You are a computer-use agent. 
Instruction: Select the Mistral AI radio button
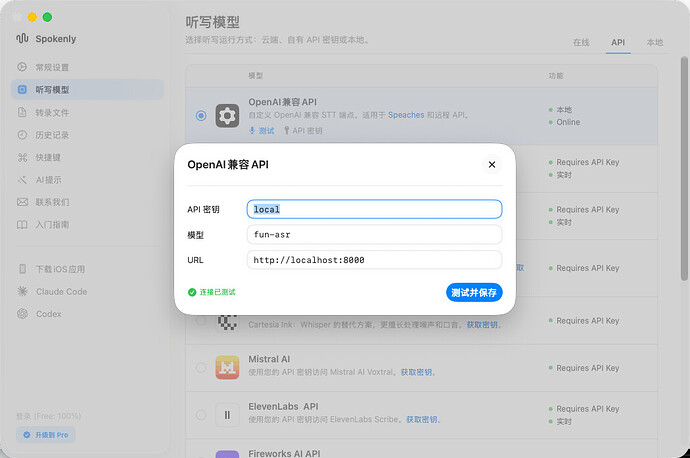click(x=201, y=367)
